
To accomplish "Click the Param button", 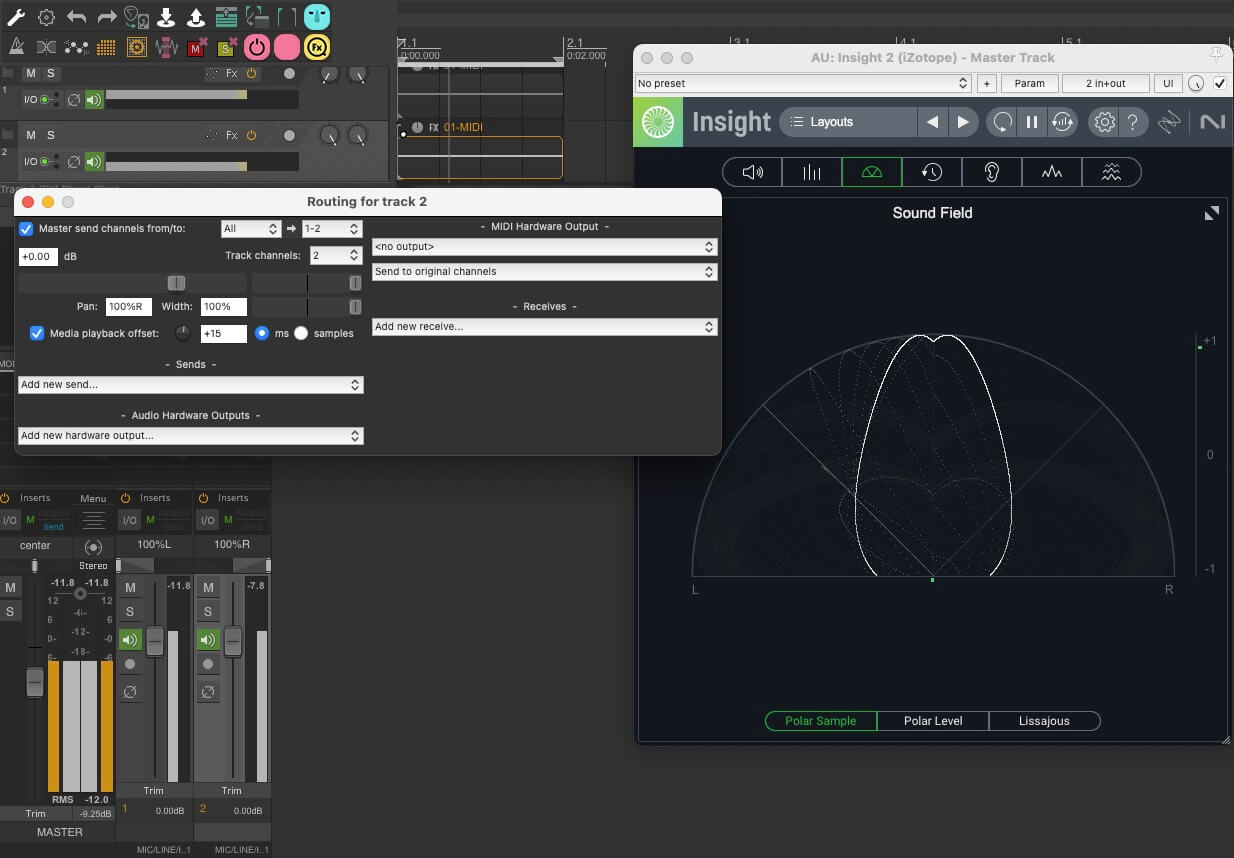I will coord(1029,84).
